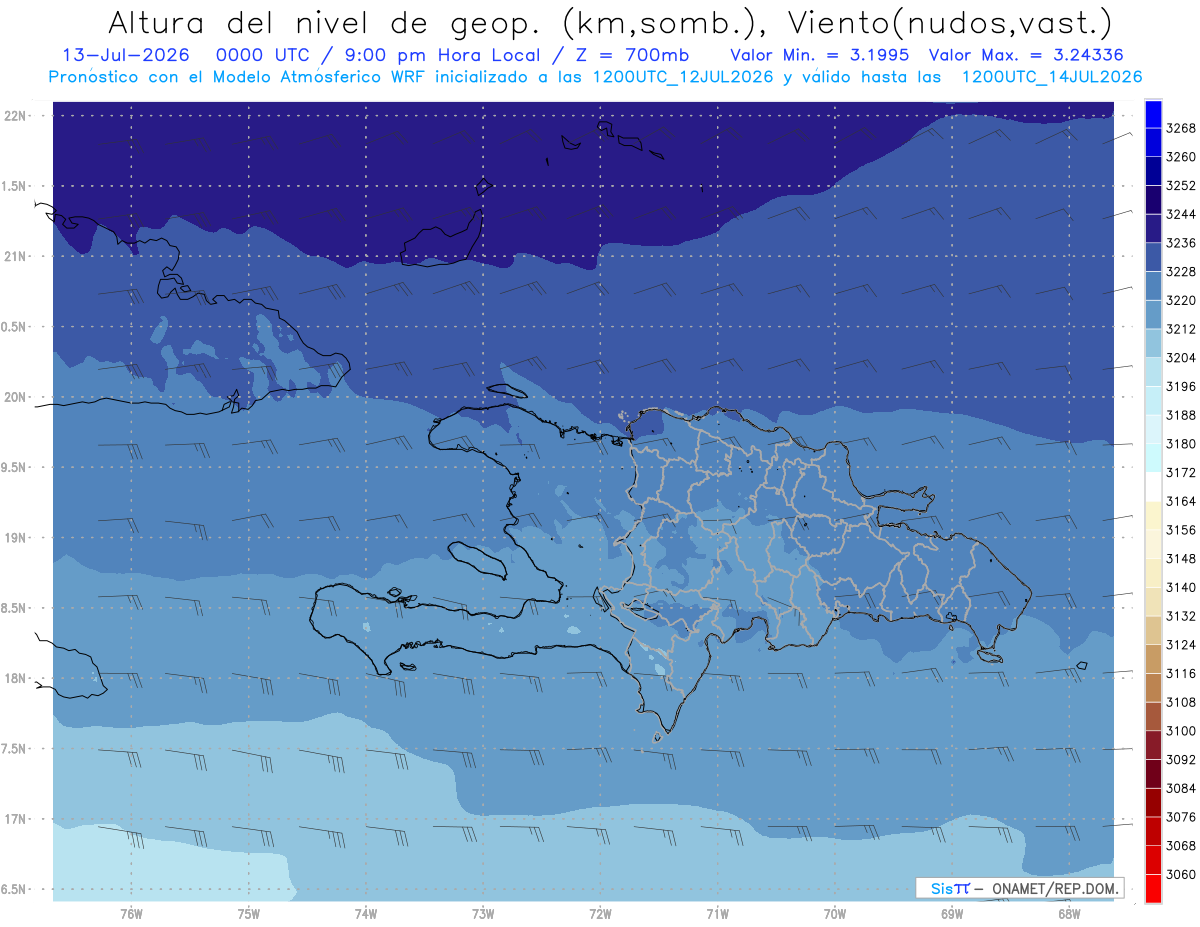Click longitude label '68W'

(1069, 914)
